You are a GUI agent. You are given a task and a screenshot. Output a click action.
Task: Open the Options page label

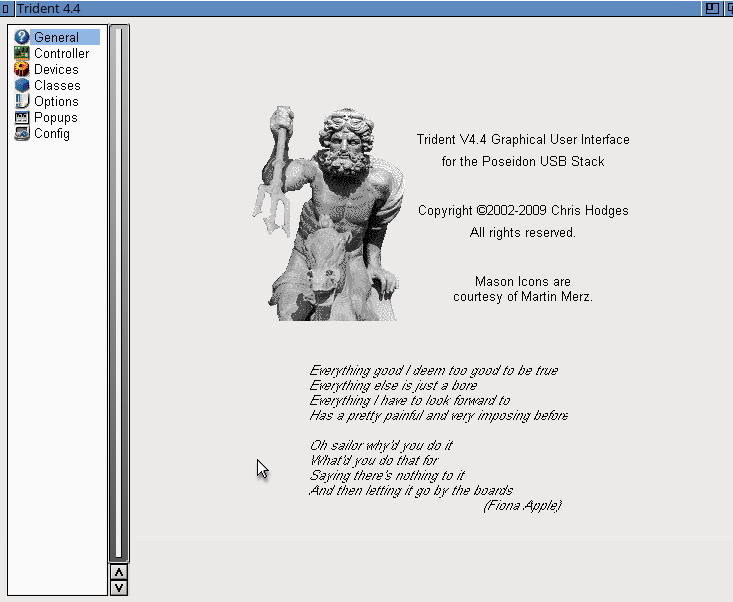point(56,101)
